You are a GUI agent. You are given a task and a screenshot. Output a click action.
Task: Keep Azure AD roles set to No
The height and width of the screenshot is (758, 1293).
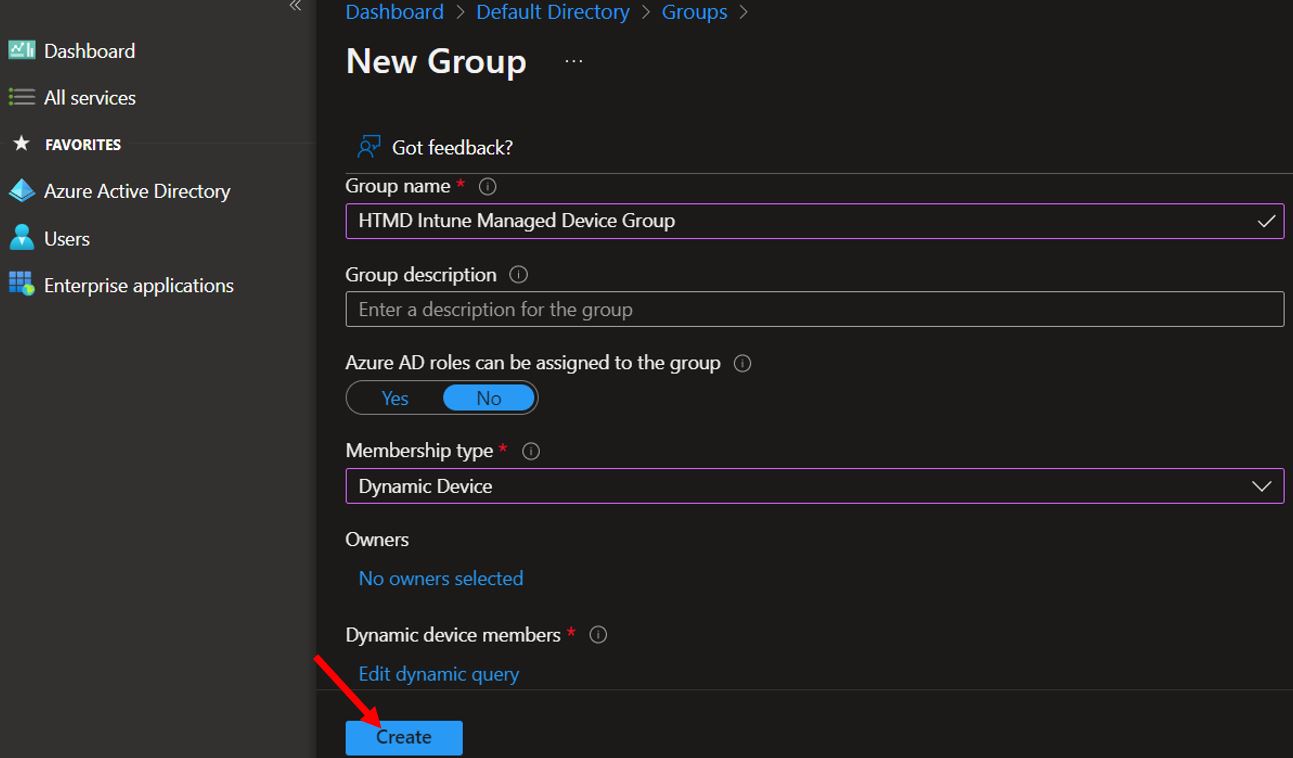(488, 397)
